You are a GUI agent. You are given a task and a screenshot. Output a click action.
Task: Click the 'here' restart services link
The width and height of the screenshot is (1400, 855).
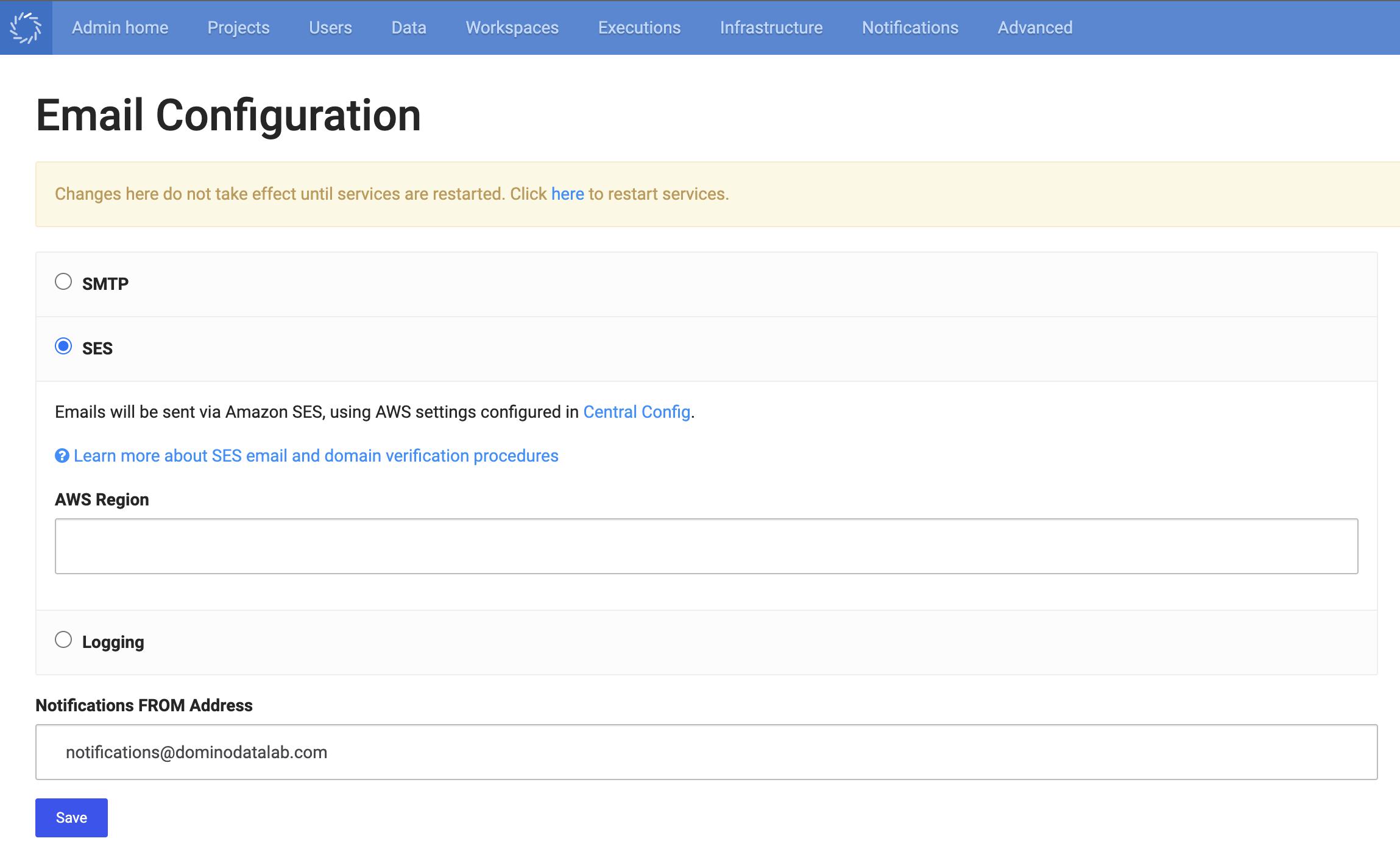pos(567,194)
